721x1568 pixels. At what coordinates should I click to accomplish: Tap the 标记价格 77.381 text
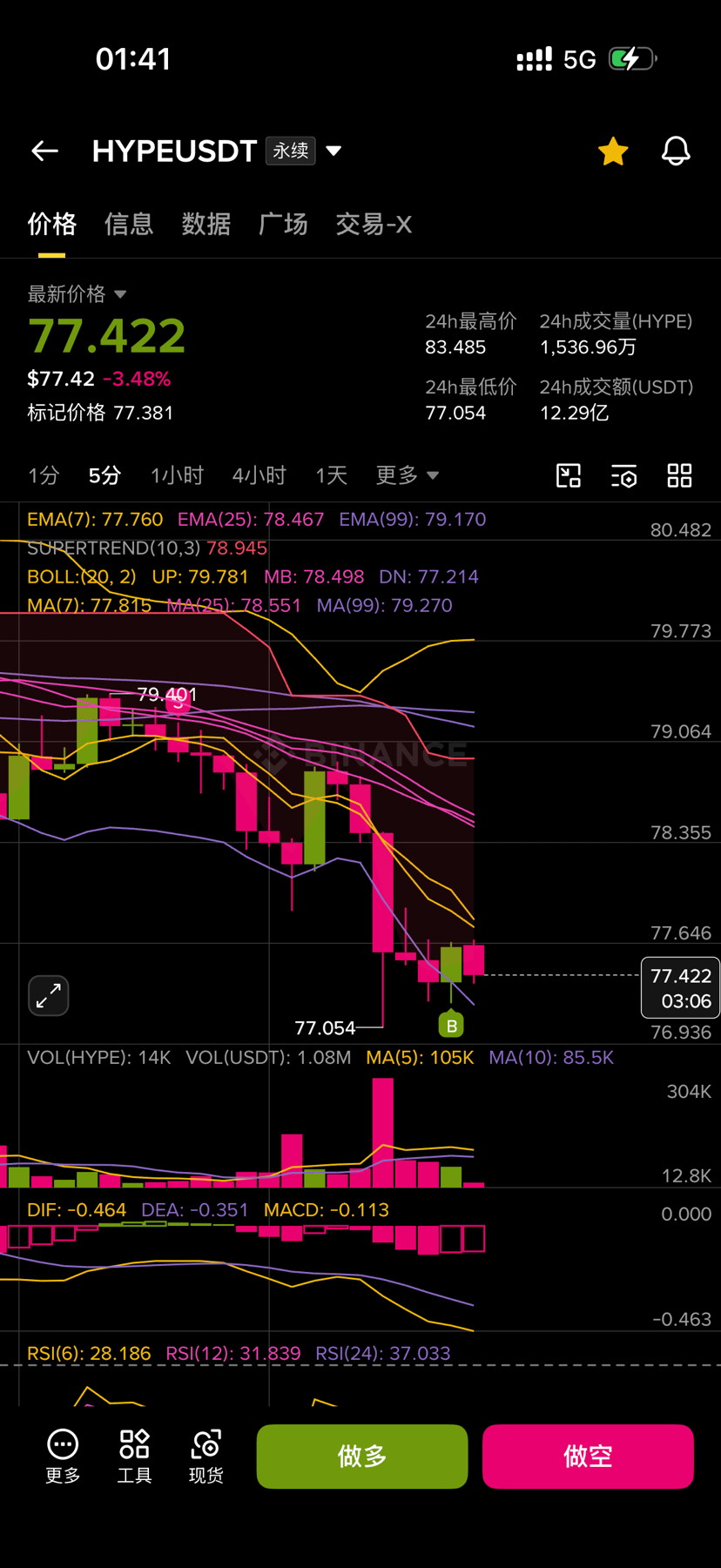pos(100,413)
